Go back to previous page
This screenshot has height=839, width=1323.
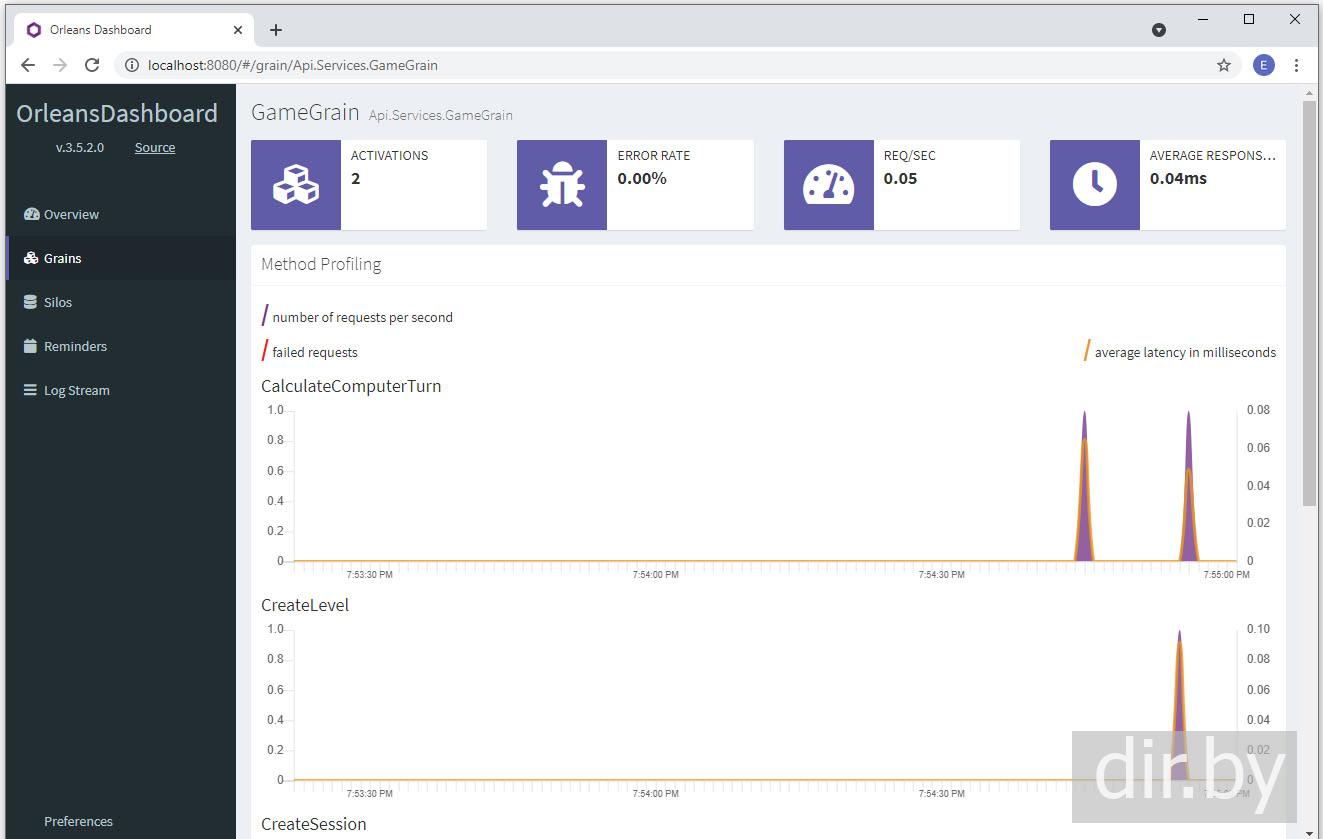(28, 65)
